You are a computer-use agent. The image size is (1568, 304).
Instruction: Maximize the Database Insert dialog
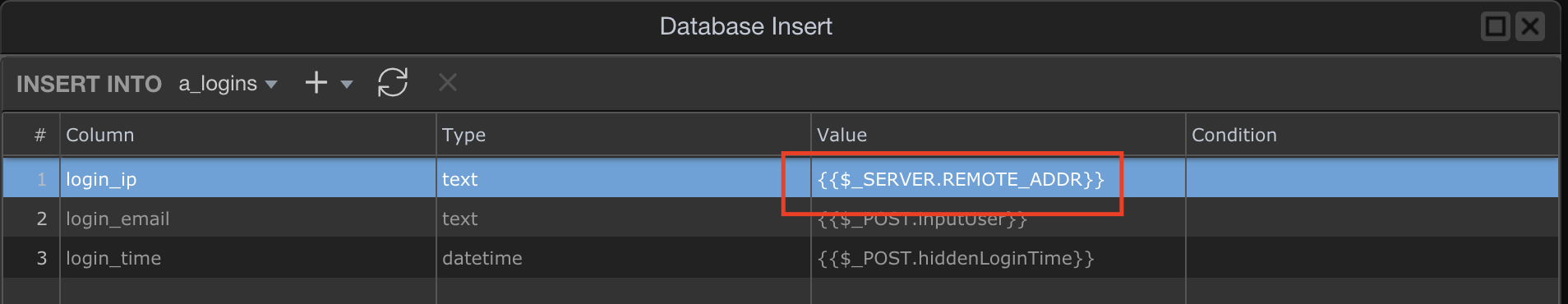point(1496,26)
